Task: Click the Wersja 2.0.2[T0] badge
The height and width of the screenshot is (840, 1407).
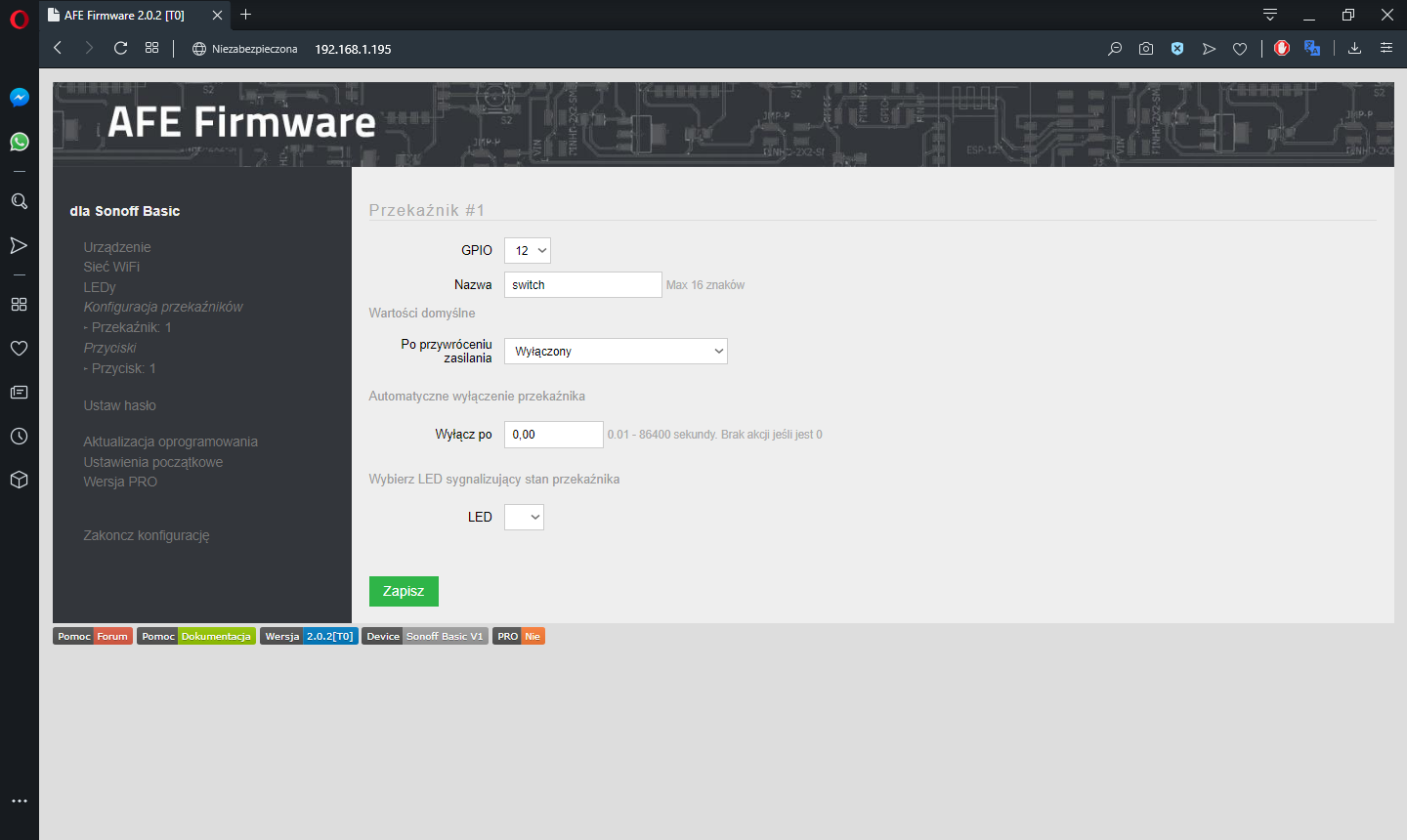Action: coord(309,636)
